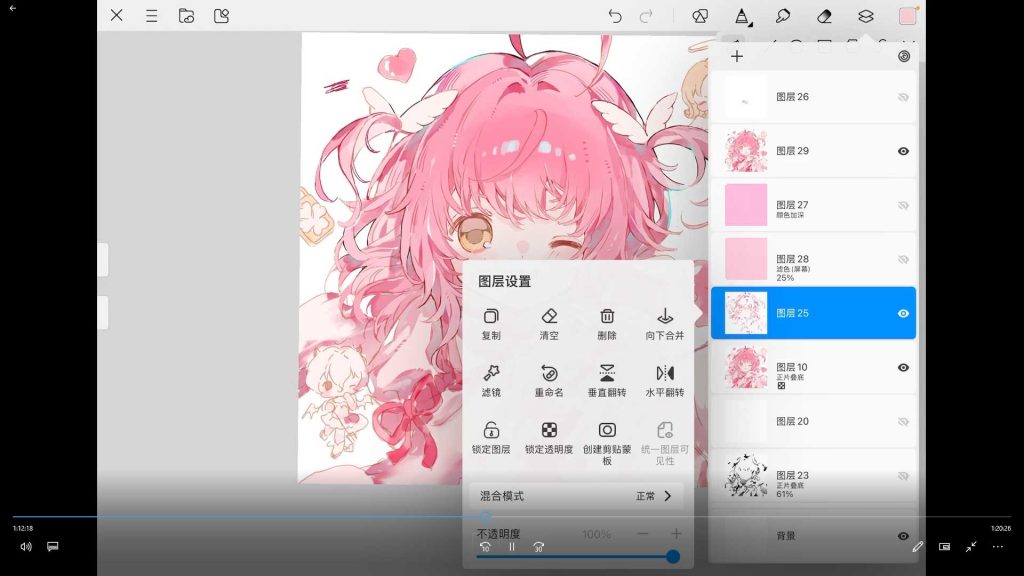Adjust the 不透明度 opacity slider handle

click(673, 556)
